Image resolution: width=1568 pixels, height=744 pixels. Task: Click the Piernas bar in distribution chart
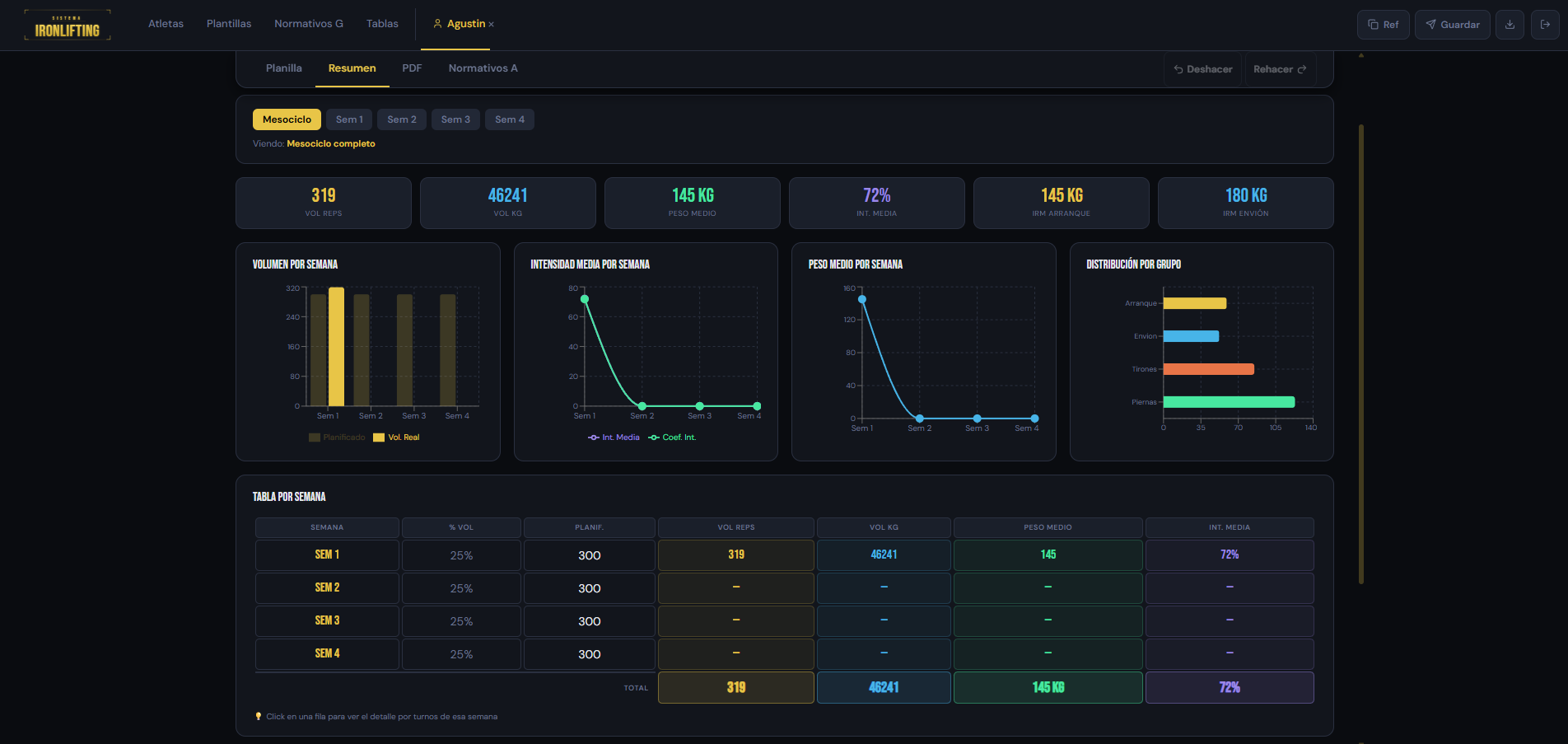[1230, 402]
